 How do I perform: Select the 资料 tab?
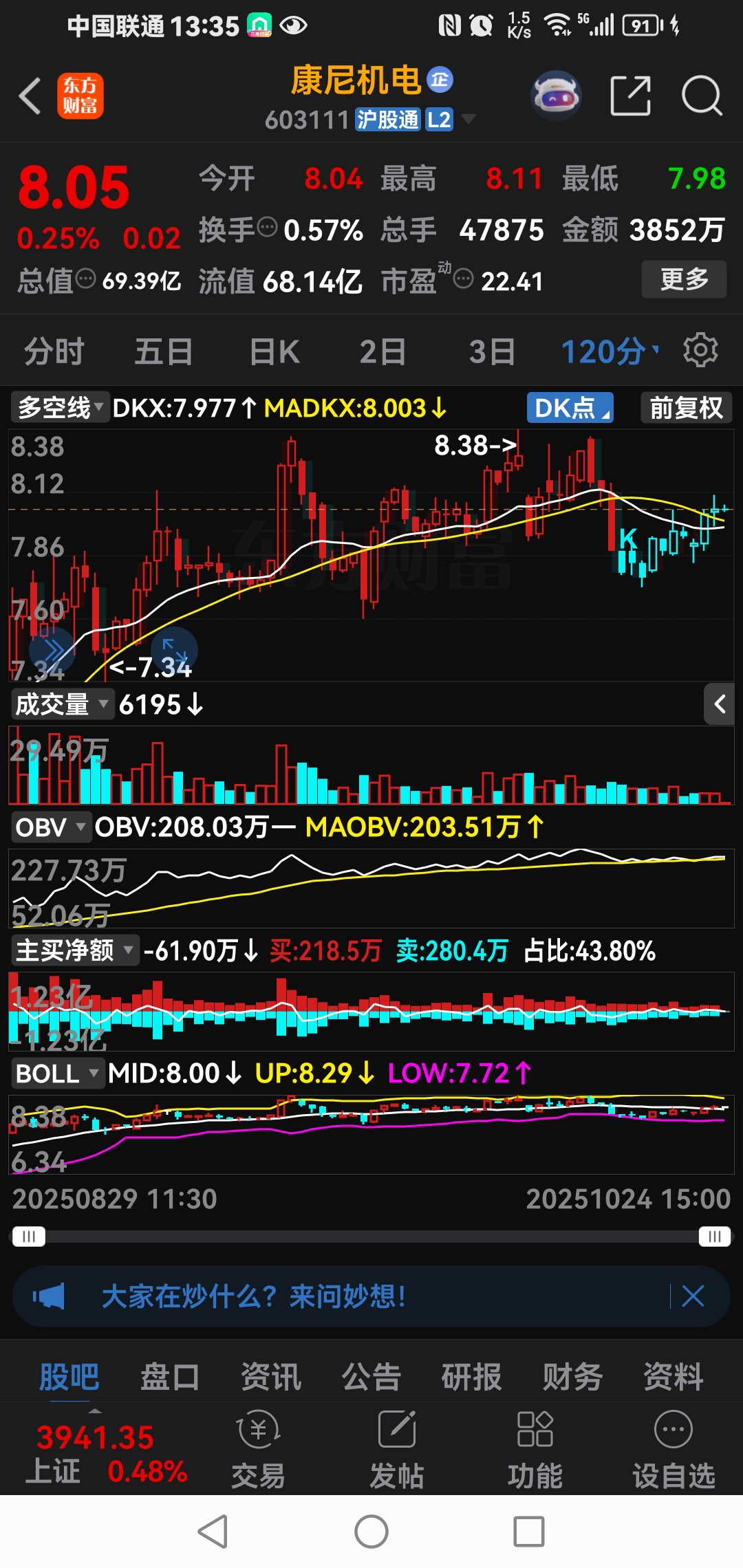[x=674, y=1377]
